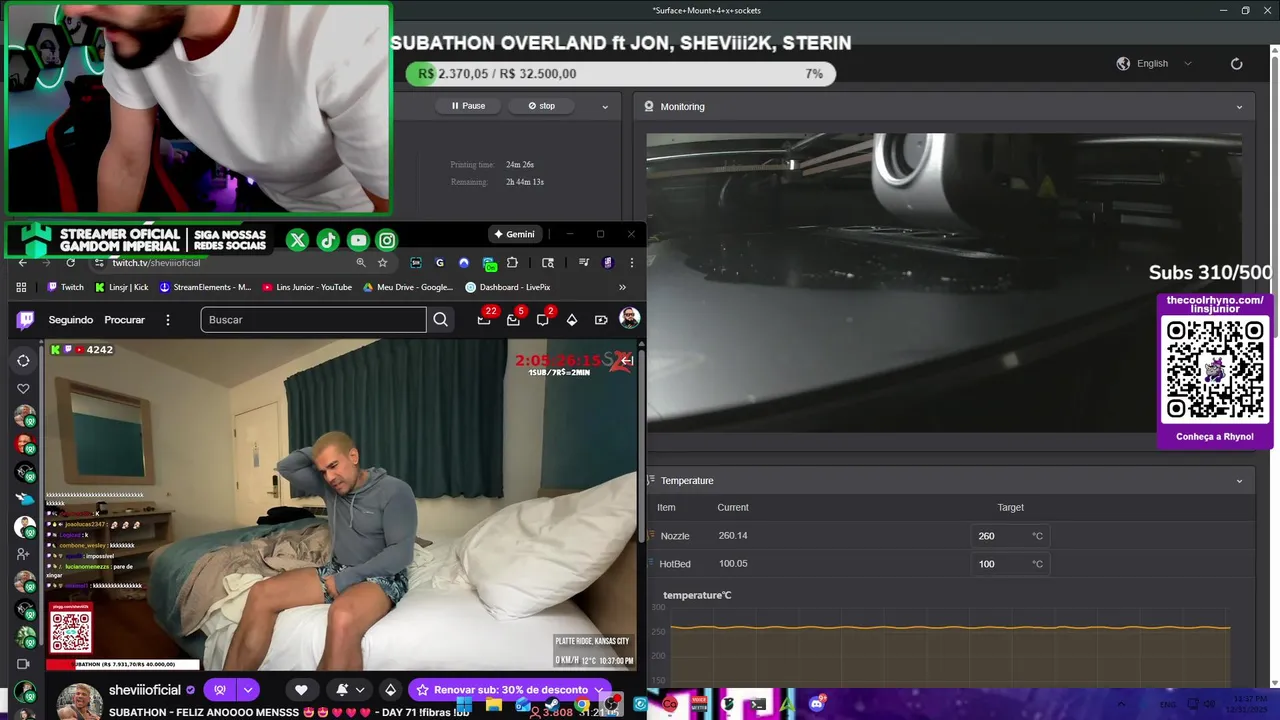
Task: Open the English language dropdown
Action: (1155, 64)
